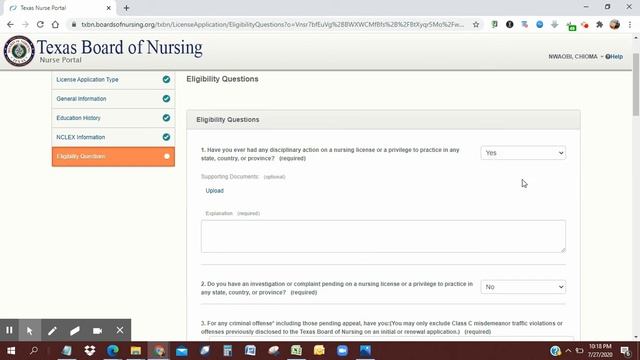Open a new browser tab
Image resolution: width=640 pixels, height=360 pixels.
click(127, 8)
